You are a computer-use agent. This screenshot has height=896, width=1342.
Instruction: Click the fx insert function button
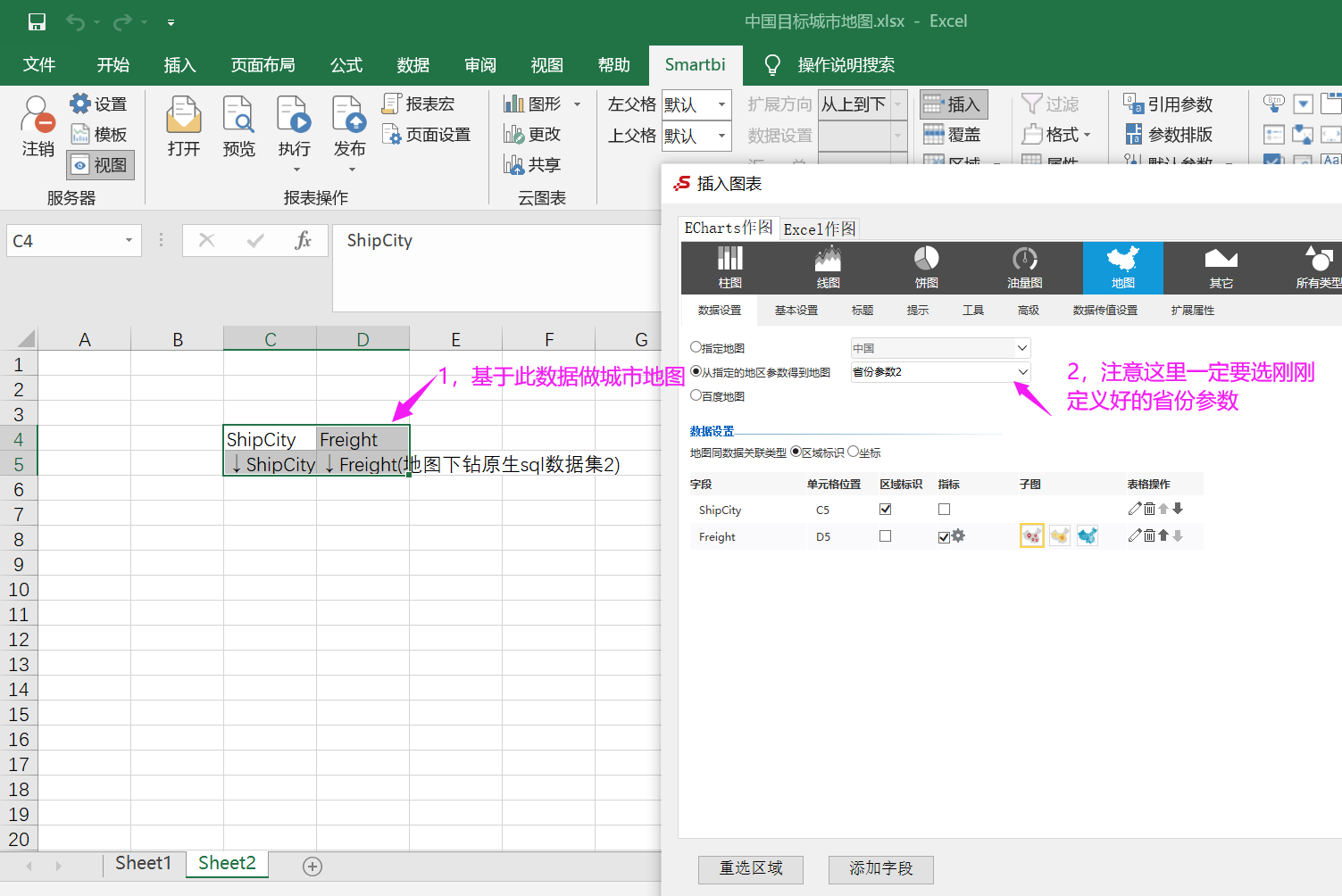(x=303, y=240)
